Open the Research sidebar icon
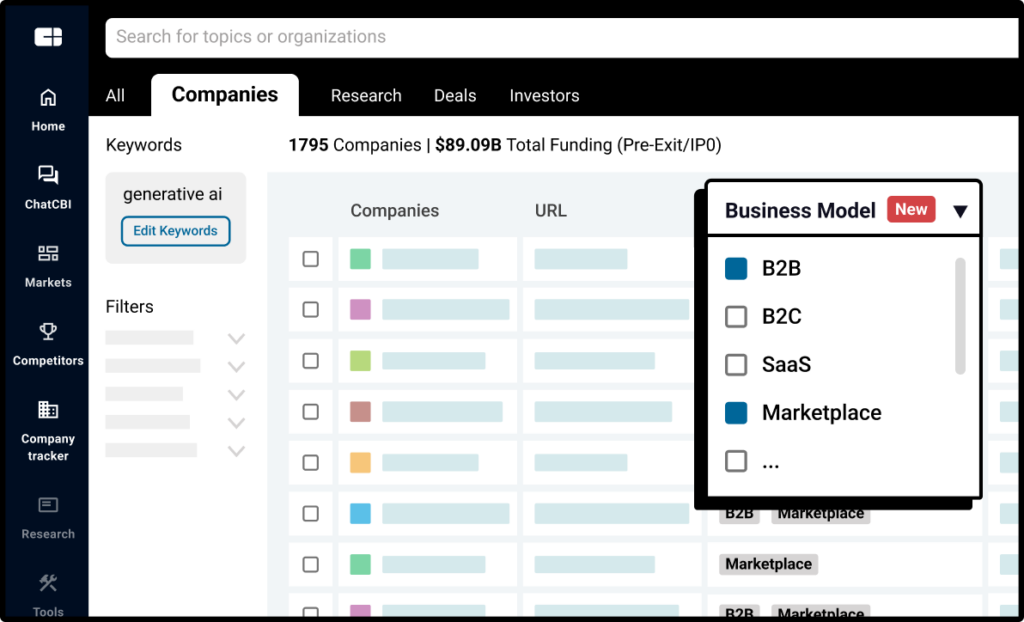 [48, 506]
